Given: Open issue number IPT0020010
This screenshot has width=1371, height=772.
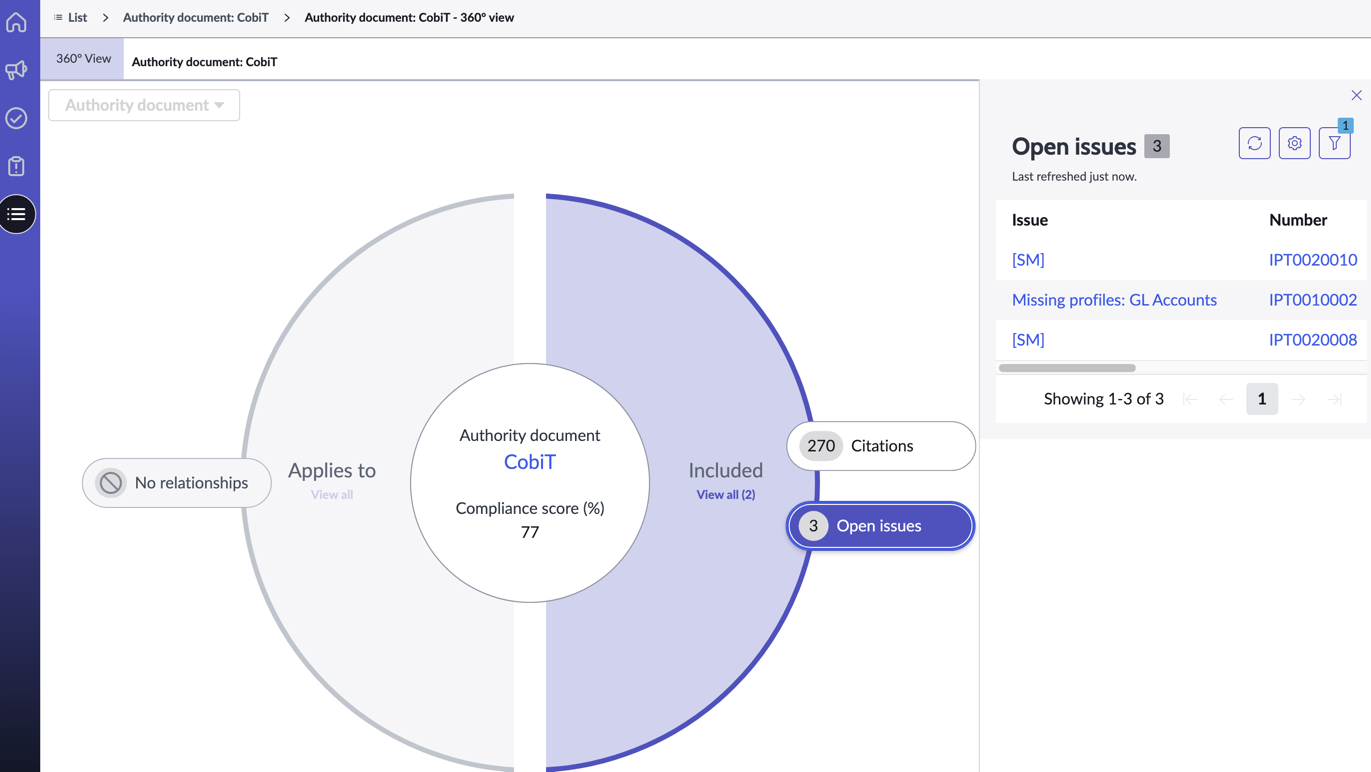Looking at the screenshot, I should pos(1313,260).
